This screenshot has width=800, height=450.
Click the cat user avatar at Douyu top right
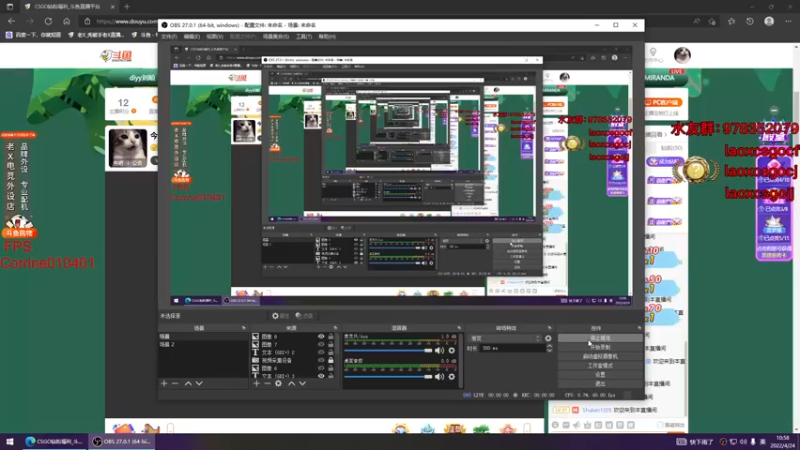[x=682, y=55]
